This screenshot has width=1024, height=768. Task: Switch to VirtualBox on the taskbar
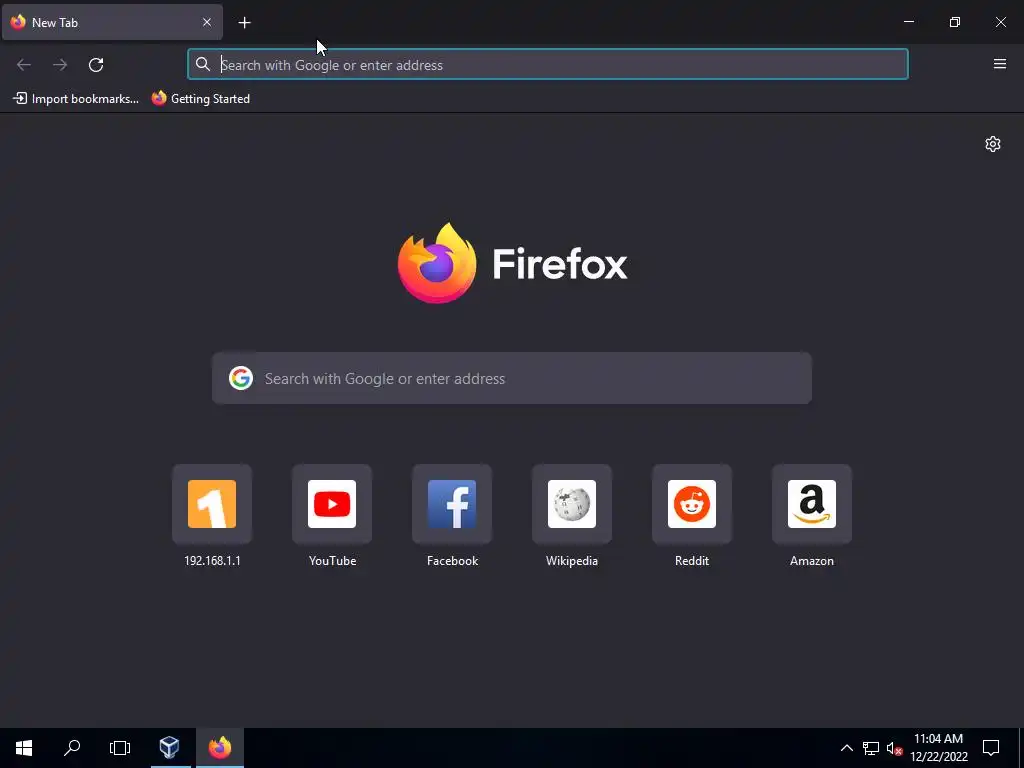[170, 748]
